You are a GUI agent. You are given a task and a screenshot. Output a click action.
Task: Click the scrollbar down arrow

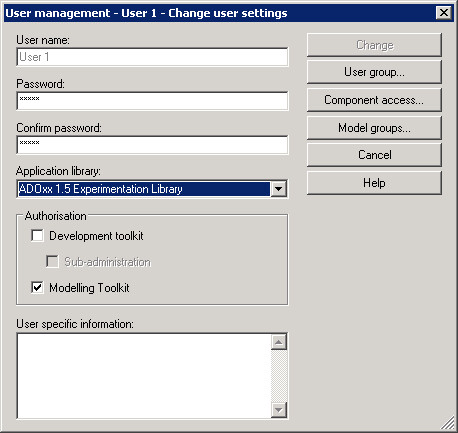(x=279, y=410)
